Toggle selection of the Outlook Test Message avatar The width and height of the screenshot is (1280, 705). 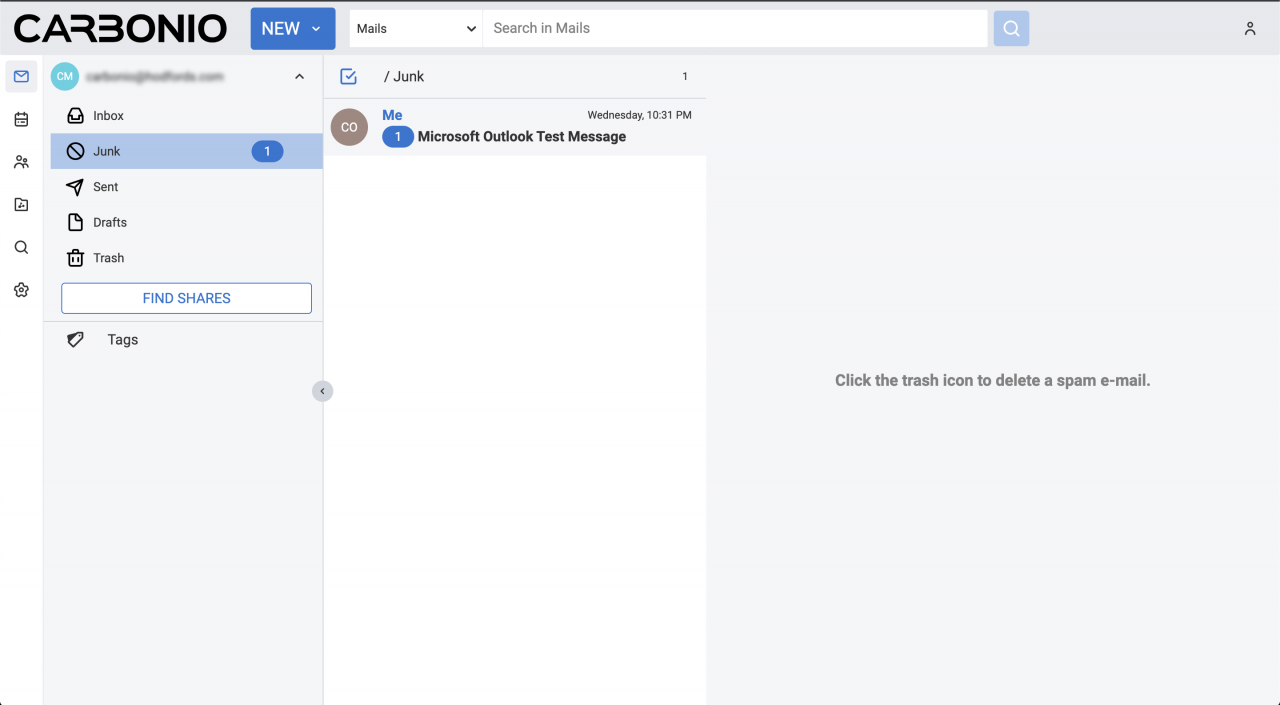click(349, 127)
